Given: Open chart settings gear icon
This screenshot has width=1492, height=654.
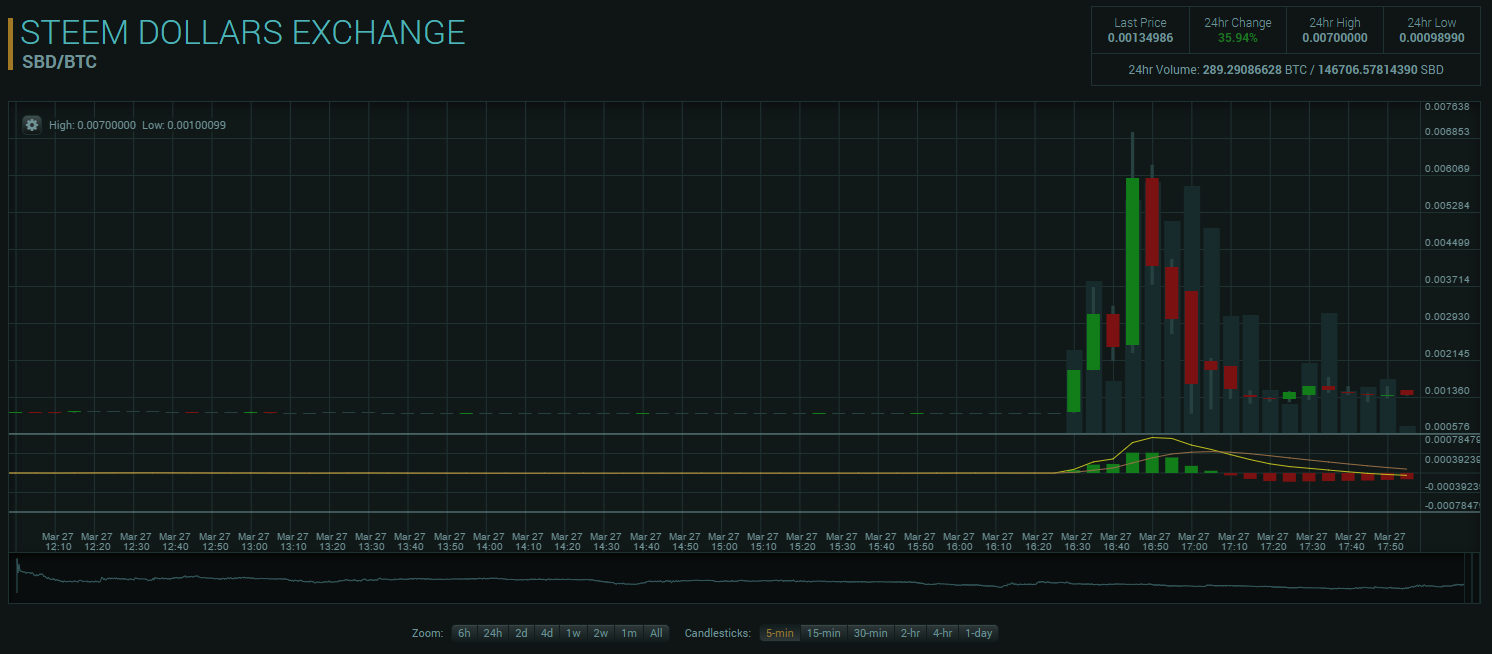Looking at the screenshot, I should coord(32,125).
